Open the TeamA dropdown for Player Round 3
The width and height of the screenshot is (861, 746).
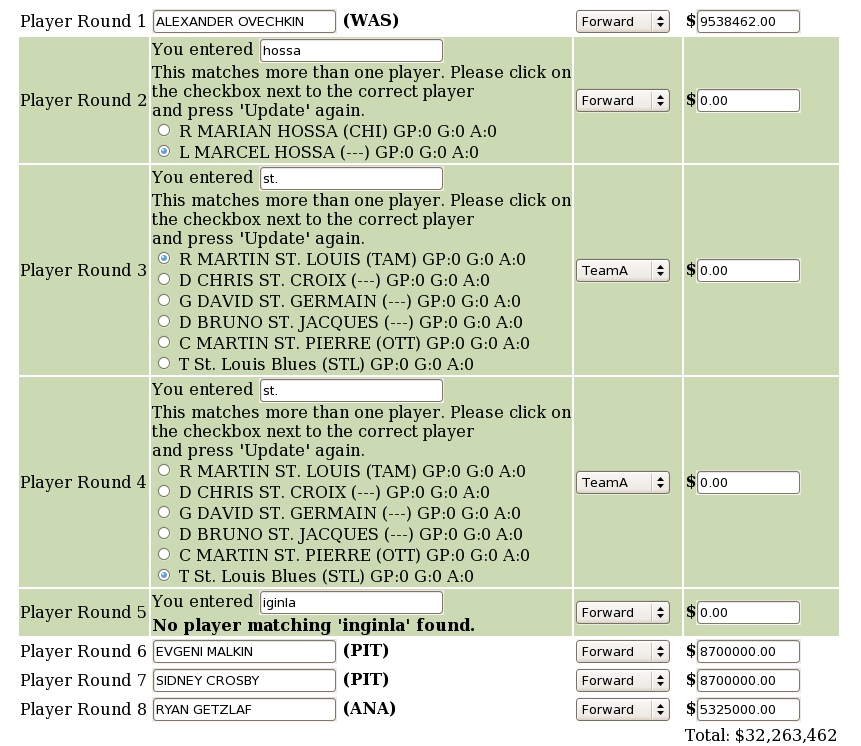click(x=623, y=271)
